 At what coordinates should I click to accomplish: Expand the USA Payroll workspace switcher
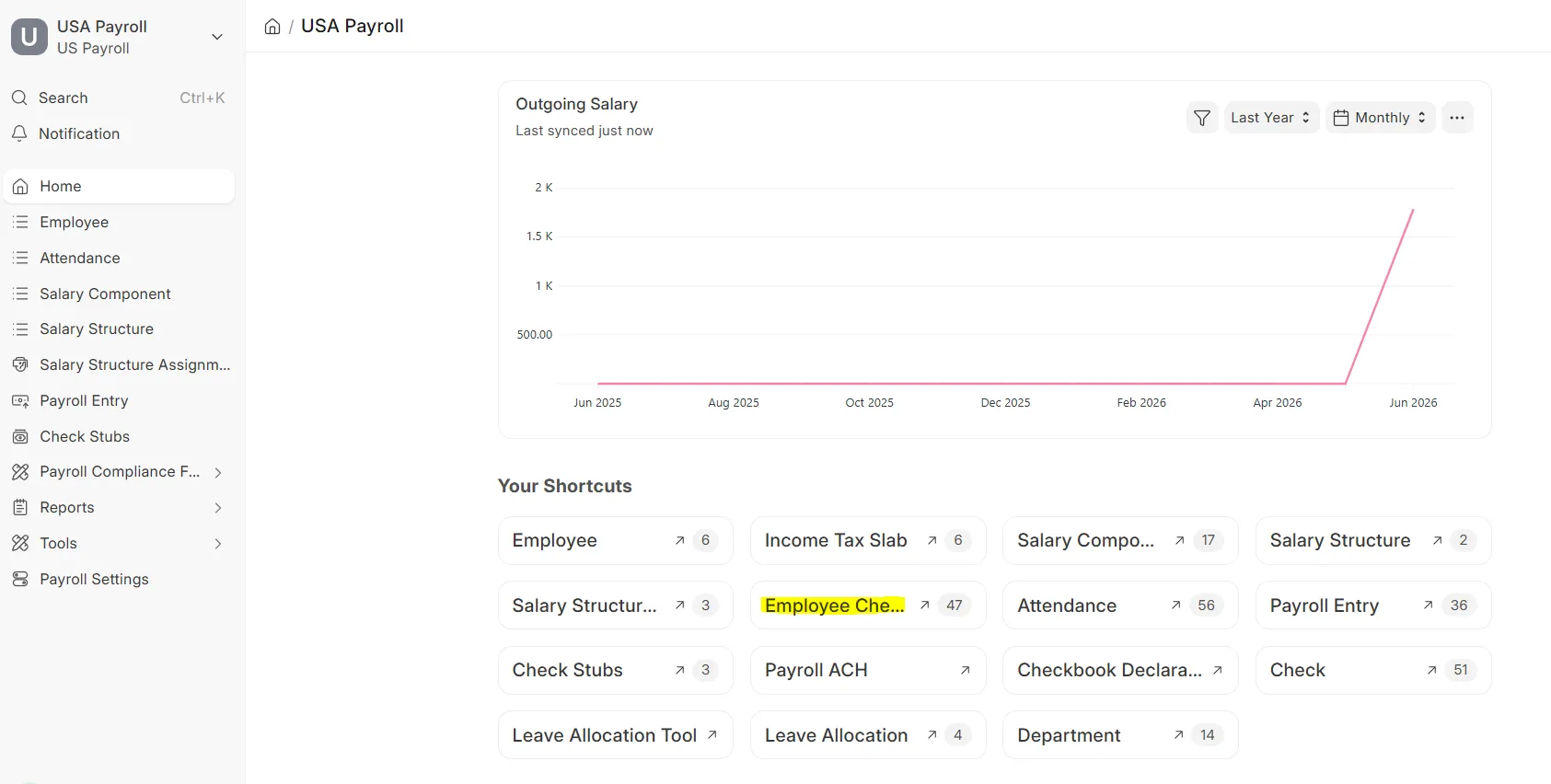click(x=217, y=37)
